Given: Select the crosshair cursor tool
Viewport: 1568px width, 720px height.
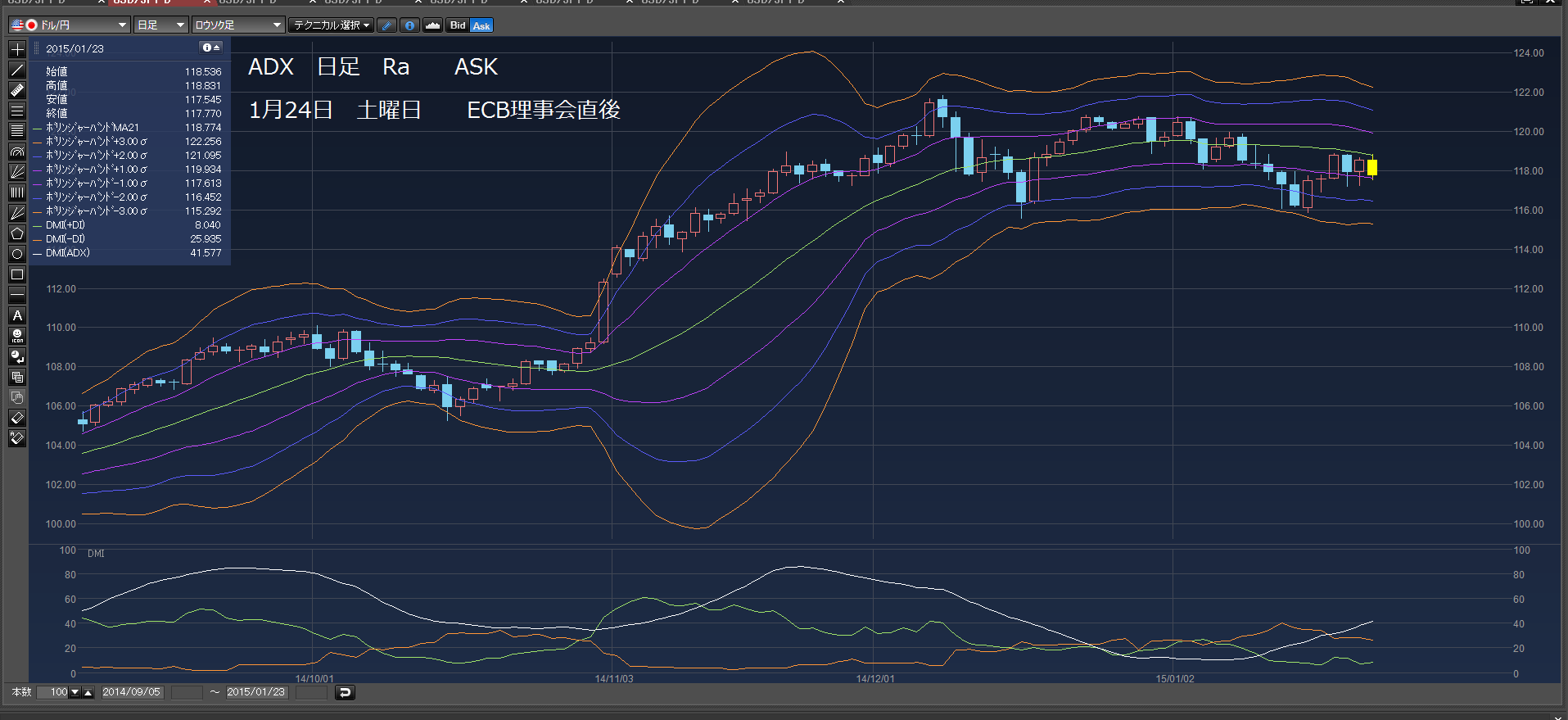Looking at the screenshot, I should pos(17,49).
